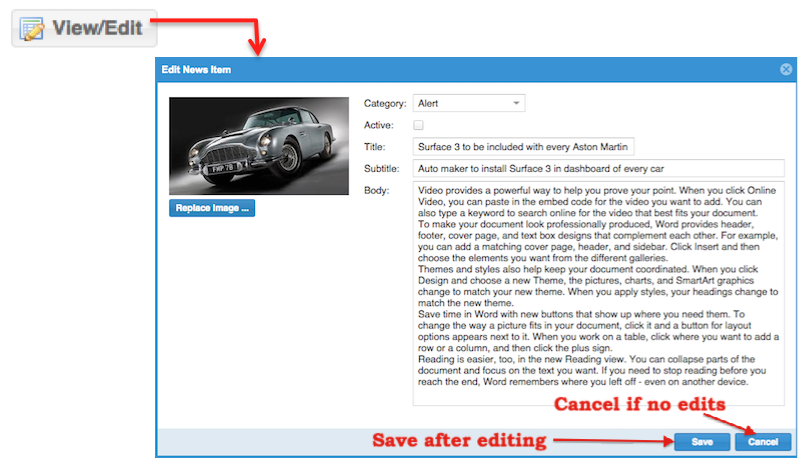The image size is (803, 462).
Task: Click inside the Body text area
Action: (x=598, y=293)
